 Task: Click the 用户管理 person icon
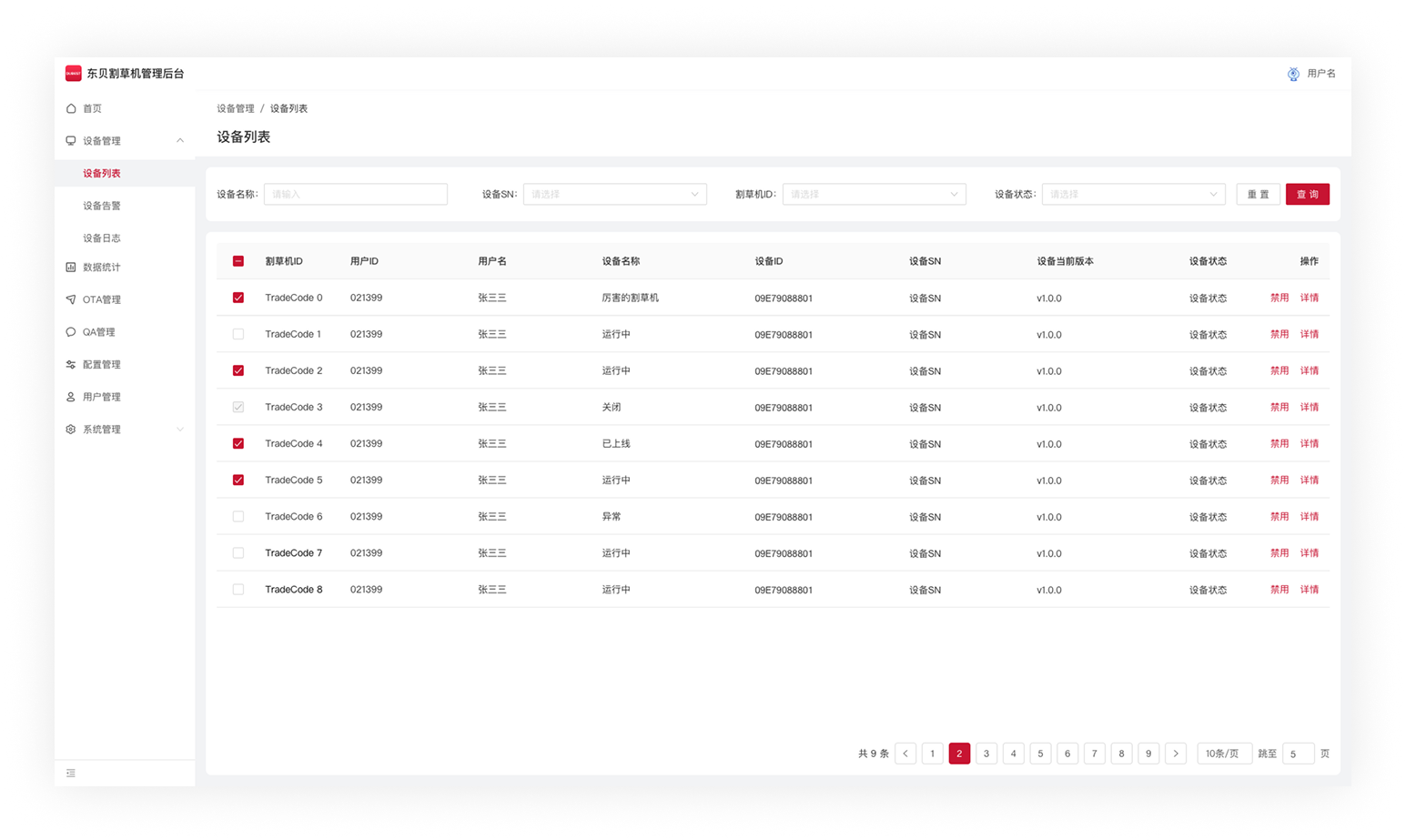pyautogui.click(x=71, y=397)
